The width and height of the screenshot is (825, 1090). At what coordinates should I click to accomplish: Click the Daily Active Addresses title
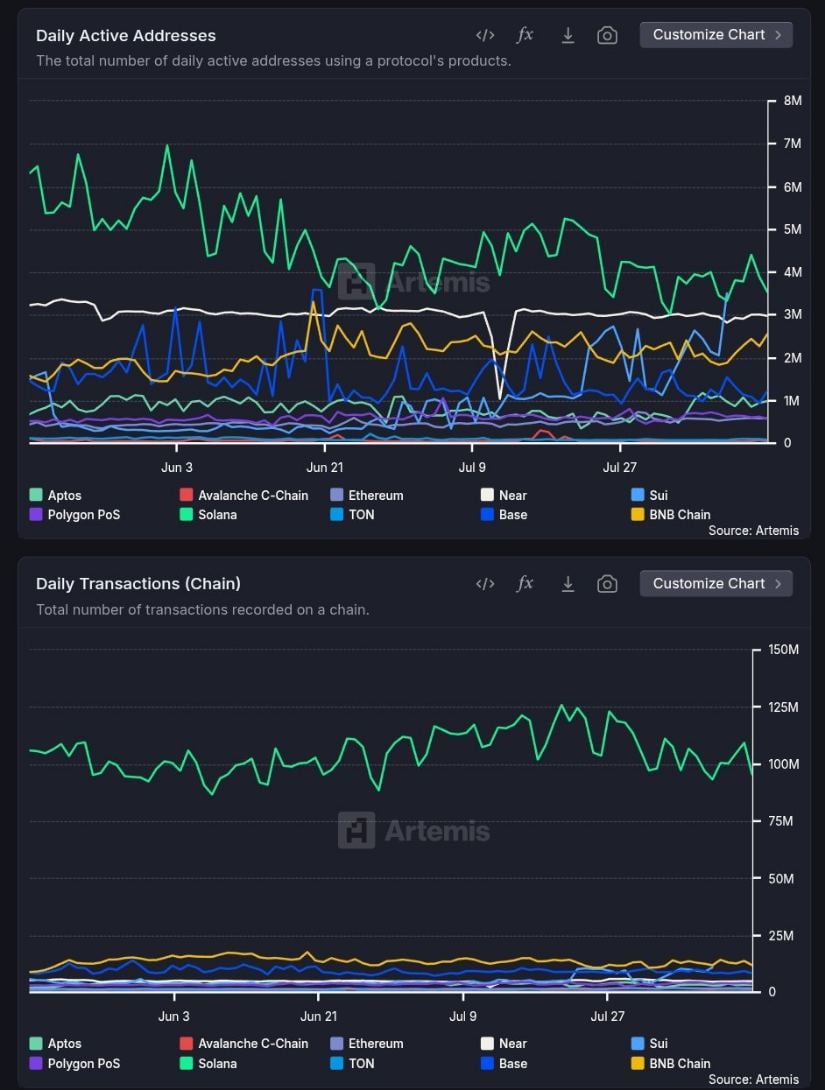(x=126, y=35)
